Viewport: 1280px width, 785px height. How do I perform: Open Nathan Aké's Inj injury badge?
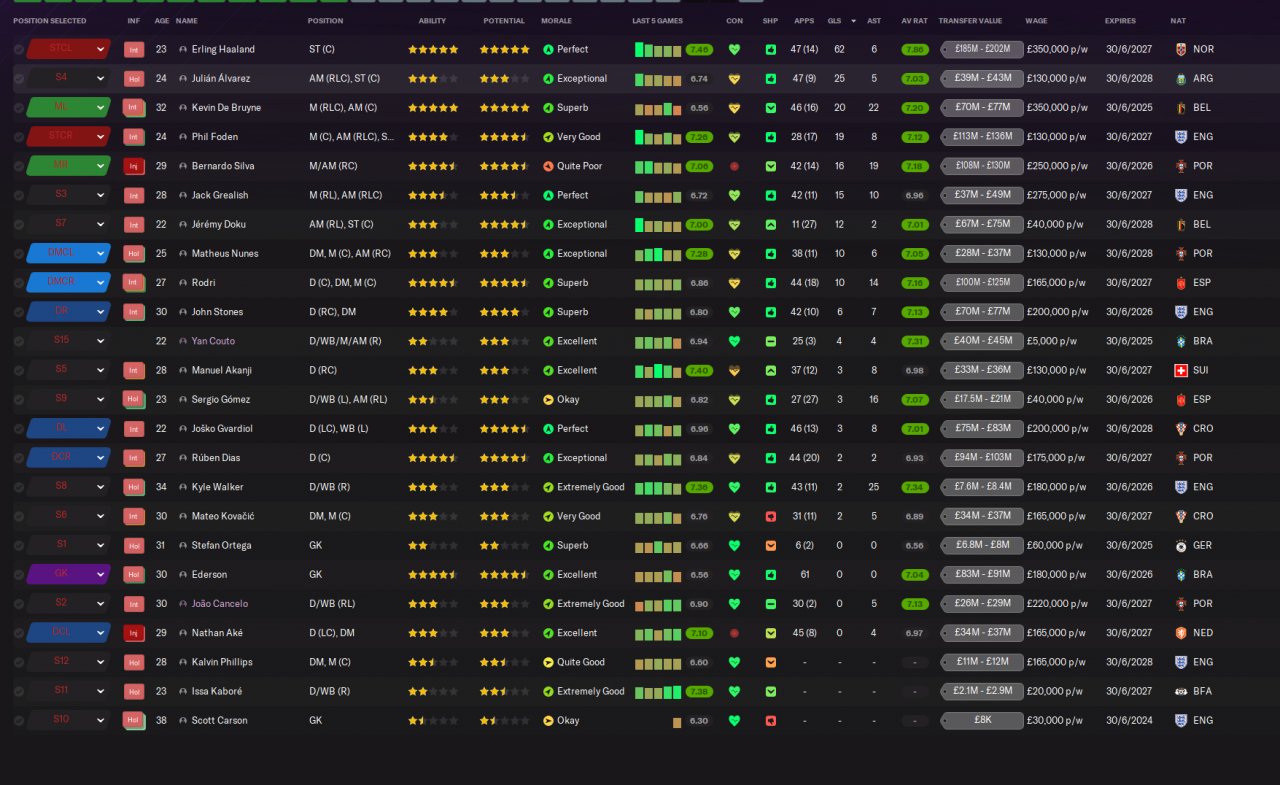(134, 633)
